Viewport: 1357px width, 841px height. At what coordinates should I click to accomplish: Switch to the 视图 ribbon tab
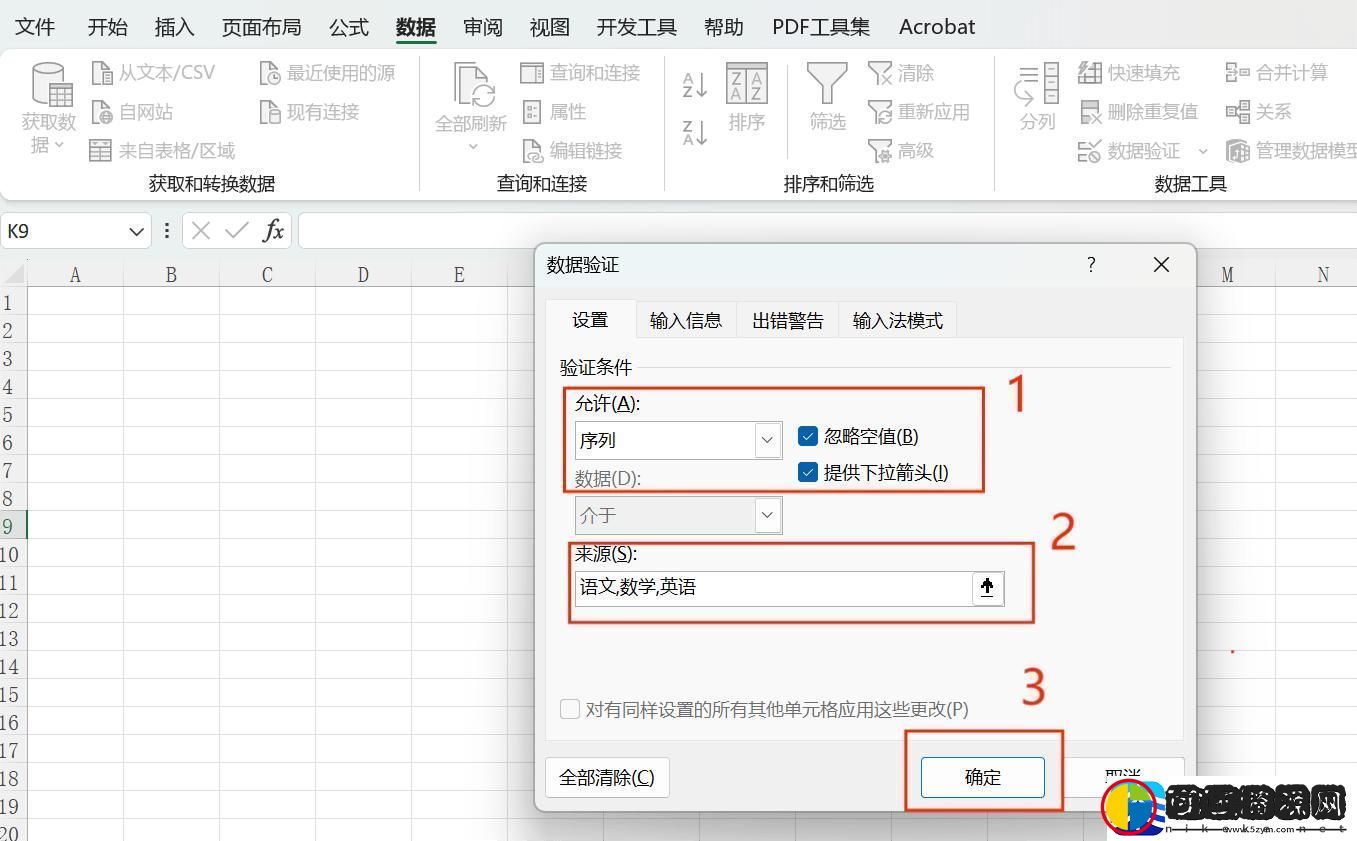(550, 27)
